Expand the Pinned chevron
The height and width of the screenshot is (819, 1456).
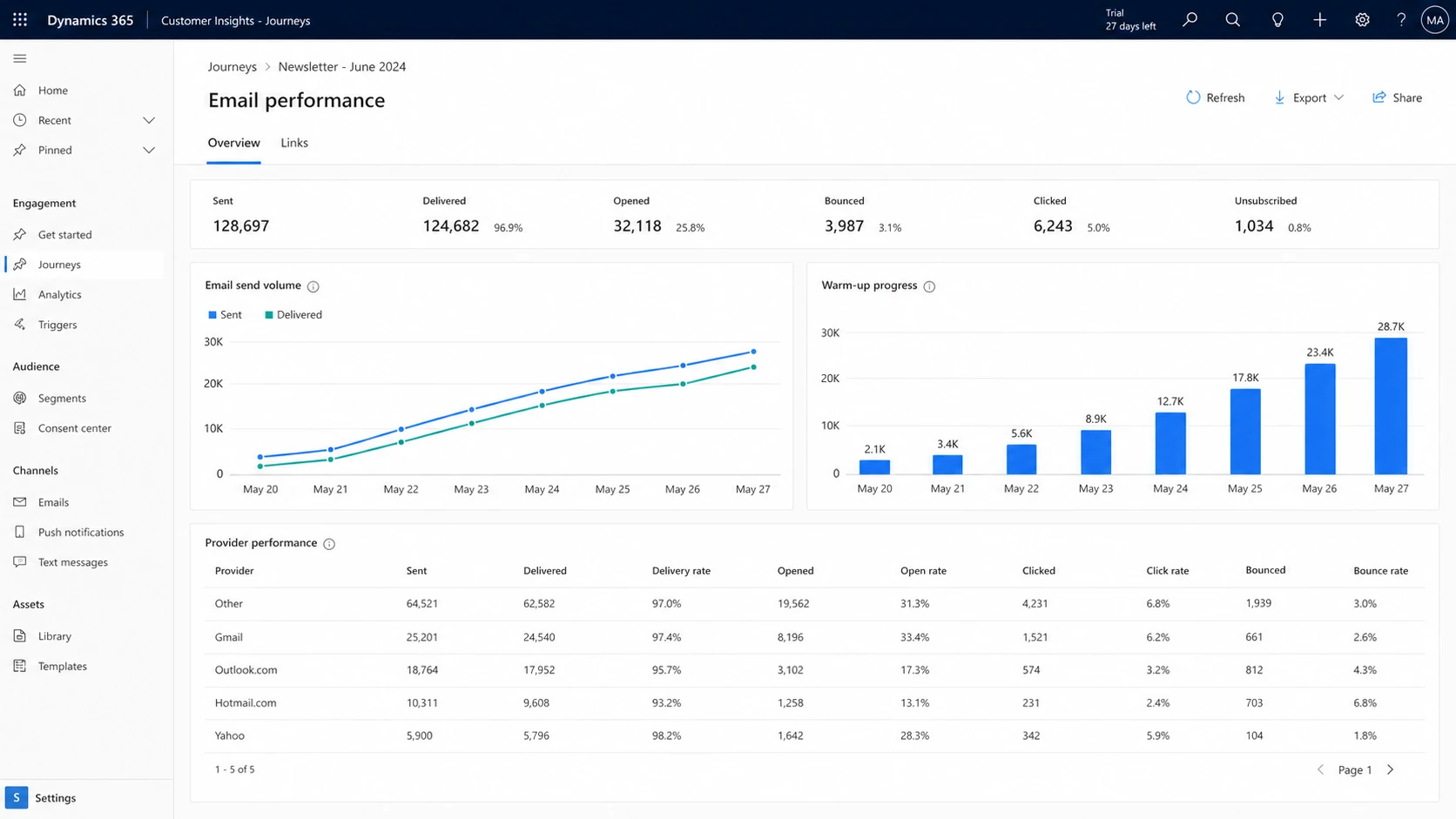[x=149, y=150]
